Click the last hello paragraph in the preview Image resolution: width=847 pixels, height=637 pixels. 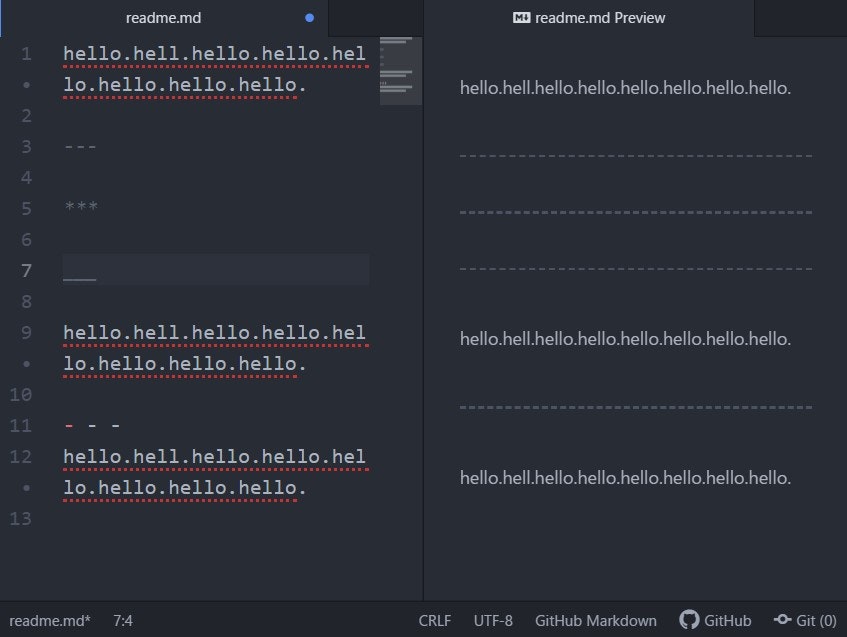[625, 478]
